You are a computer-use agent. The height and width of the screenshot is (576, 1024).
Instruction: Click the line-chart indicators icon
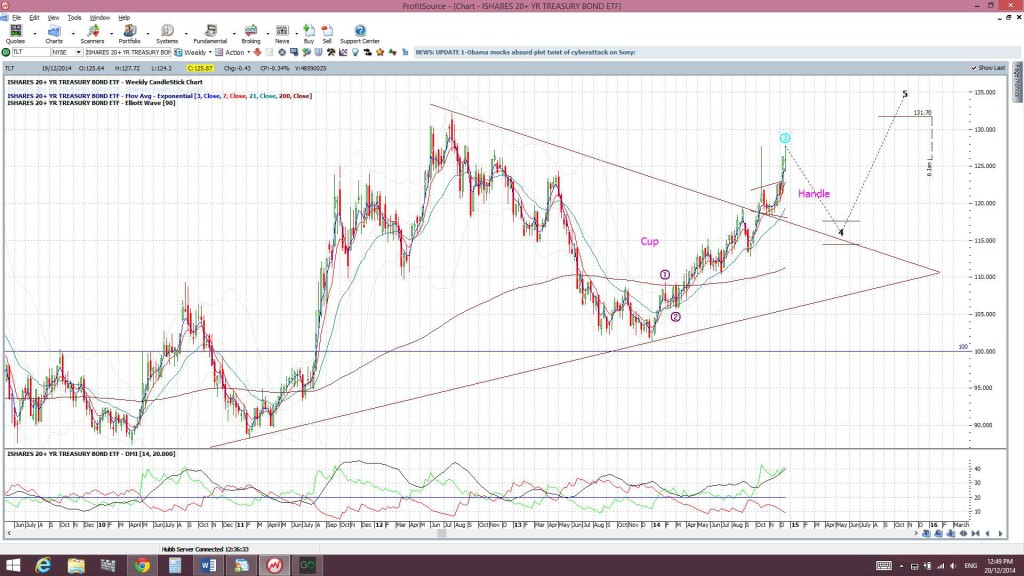click(343, 52)
